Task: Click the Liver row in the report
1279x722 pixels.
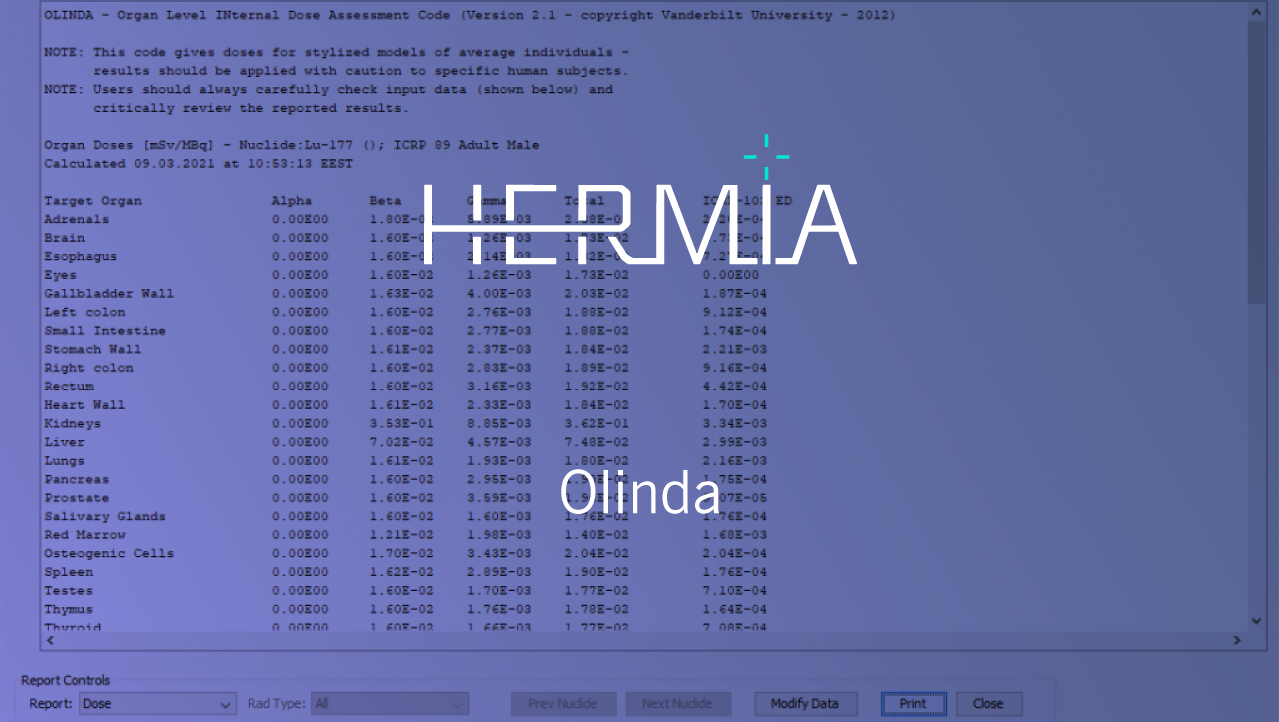Action: (x=64, y=442)
